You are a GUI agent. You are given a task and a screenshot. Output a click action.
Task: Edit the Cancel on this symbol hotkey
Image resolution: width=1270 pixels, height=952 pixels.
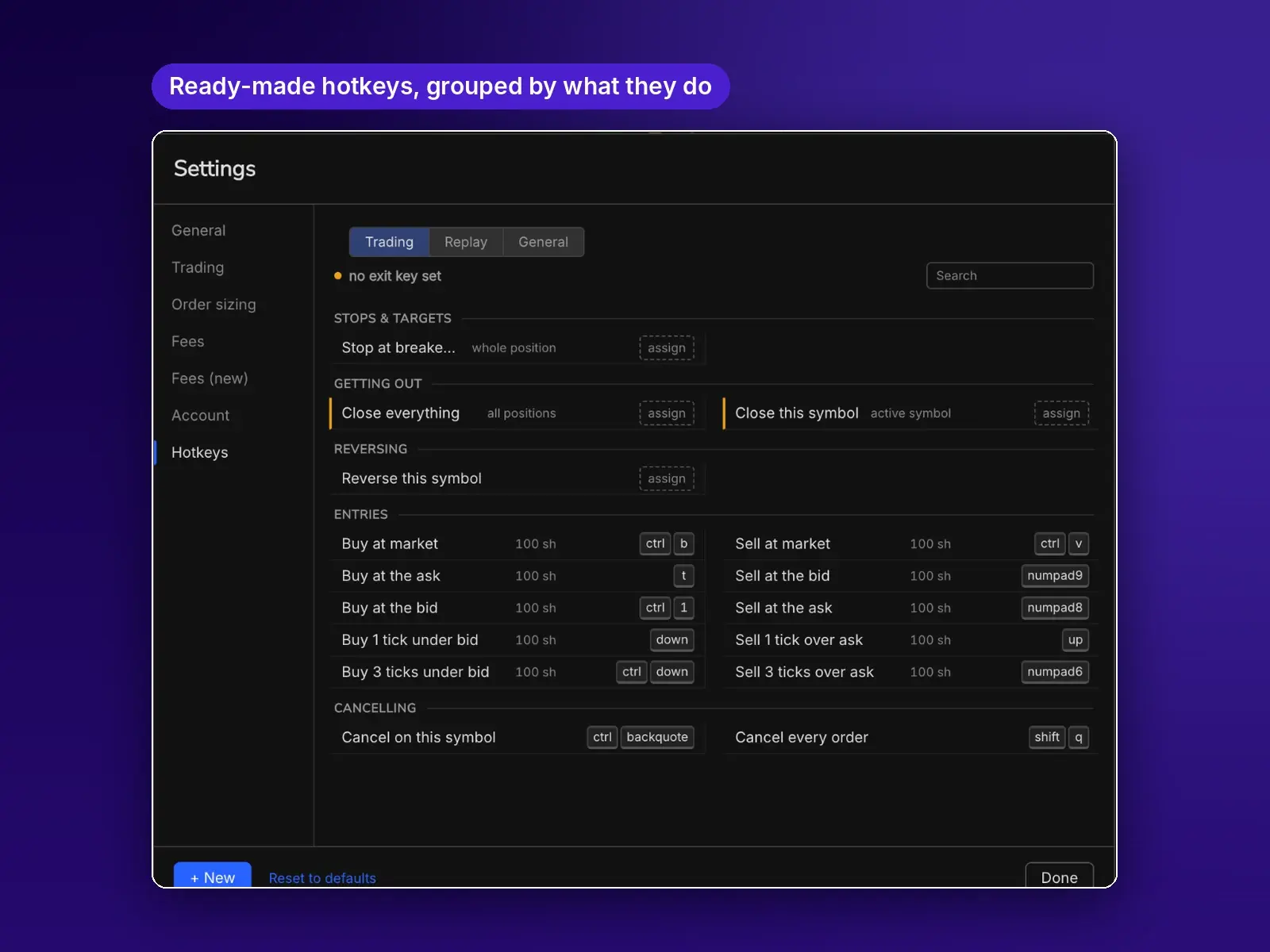tap(641, 737)
